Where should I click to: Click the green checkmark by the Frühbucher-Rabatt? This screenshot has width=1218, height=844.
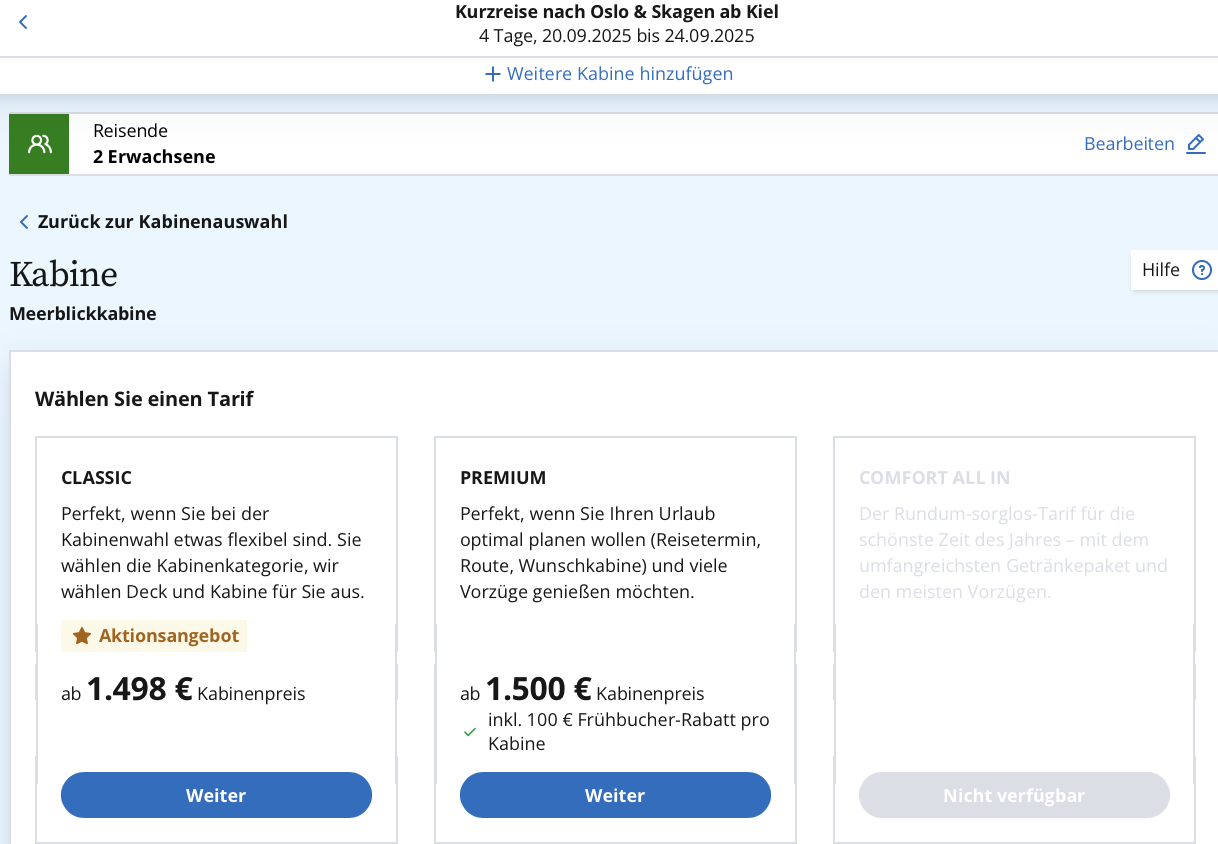click(x=469, y=732)
